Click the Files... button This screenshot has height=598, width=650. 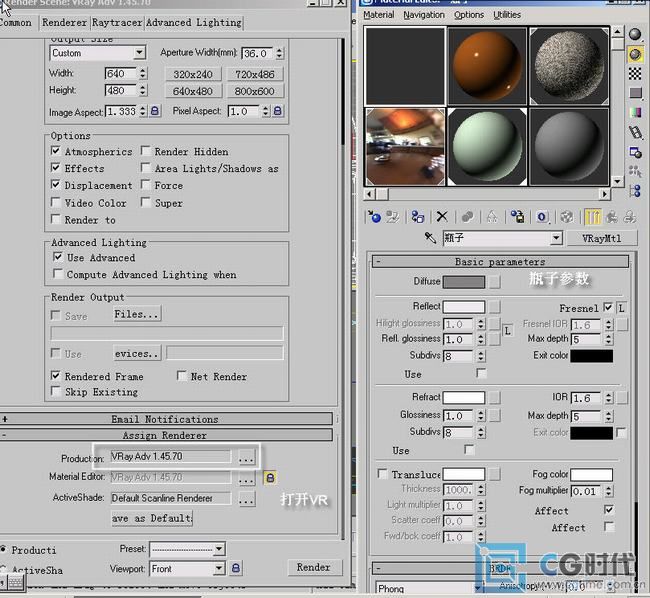(x=137, y=314)
